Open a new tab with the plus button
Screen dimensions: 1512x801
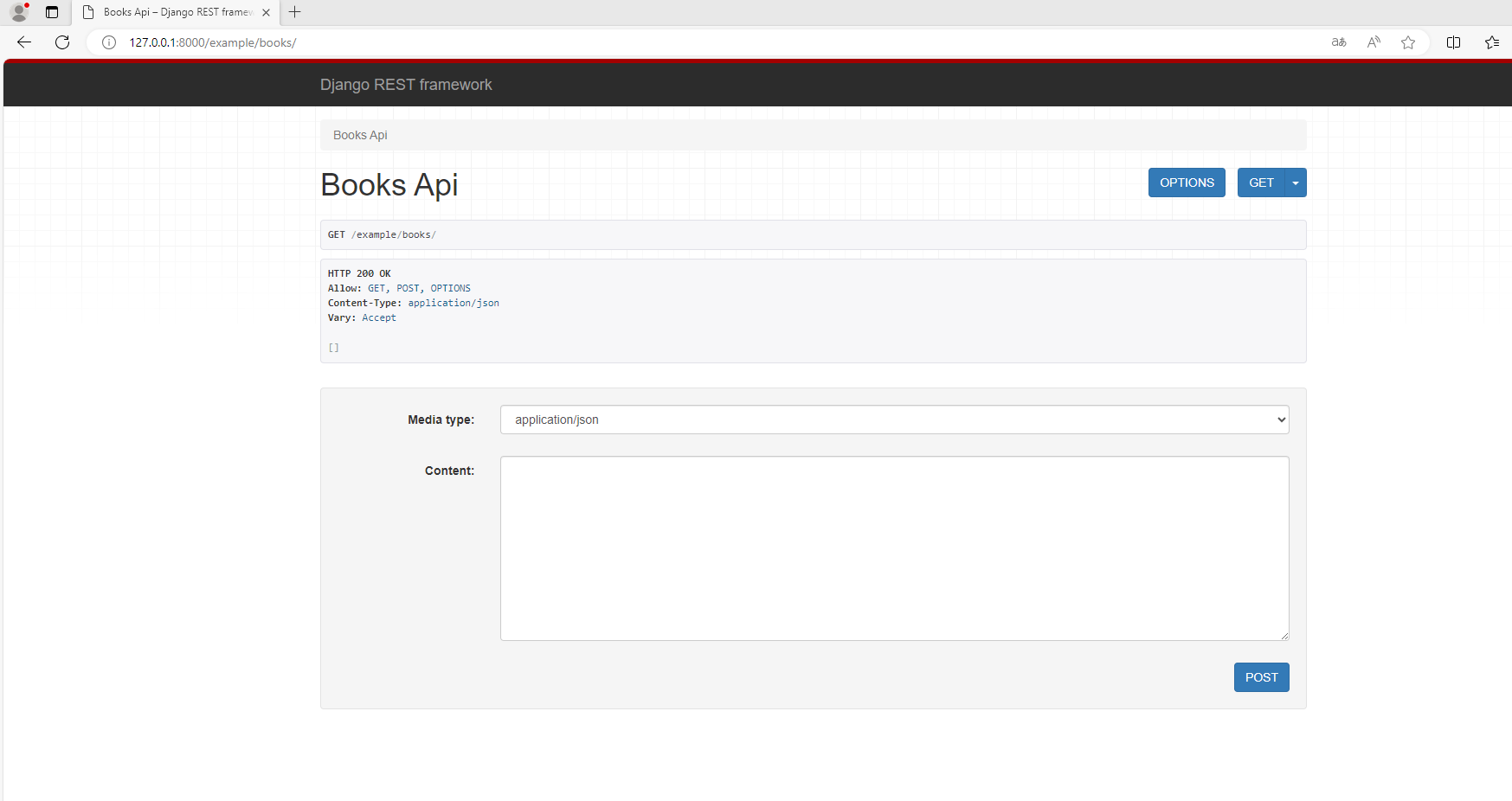(x=295, y=12)
